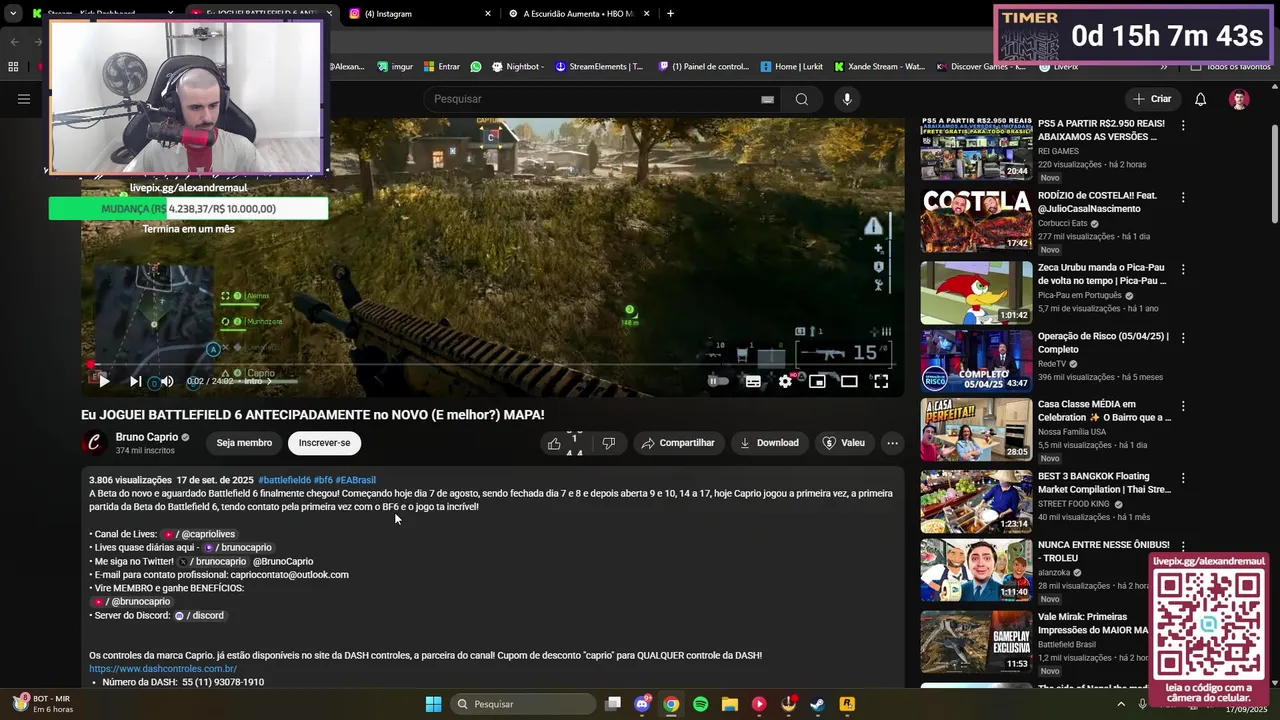The height and width of the screenshot is (720, 1280).
Task: Toggle the autoplay switch in player
Action: click(x=716, y=381)
